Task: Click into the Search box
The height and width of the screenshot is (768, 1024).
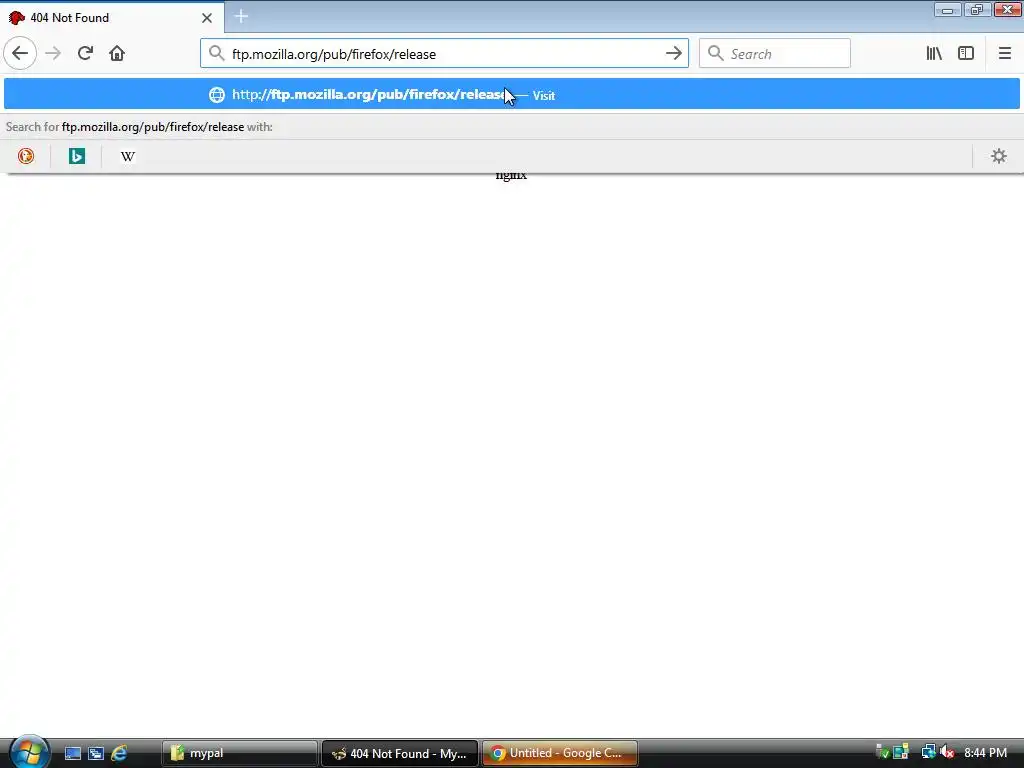Action: (x=775, y=54)
